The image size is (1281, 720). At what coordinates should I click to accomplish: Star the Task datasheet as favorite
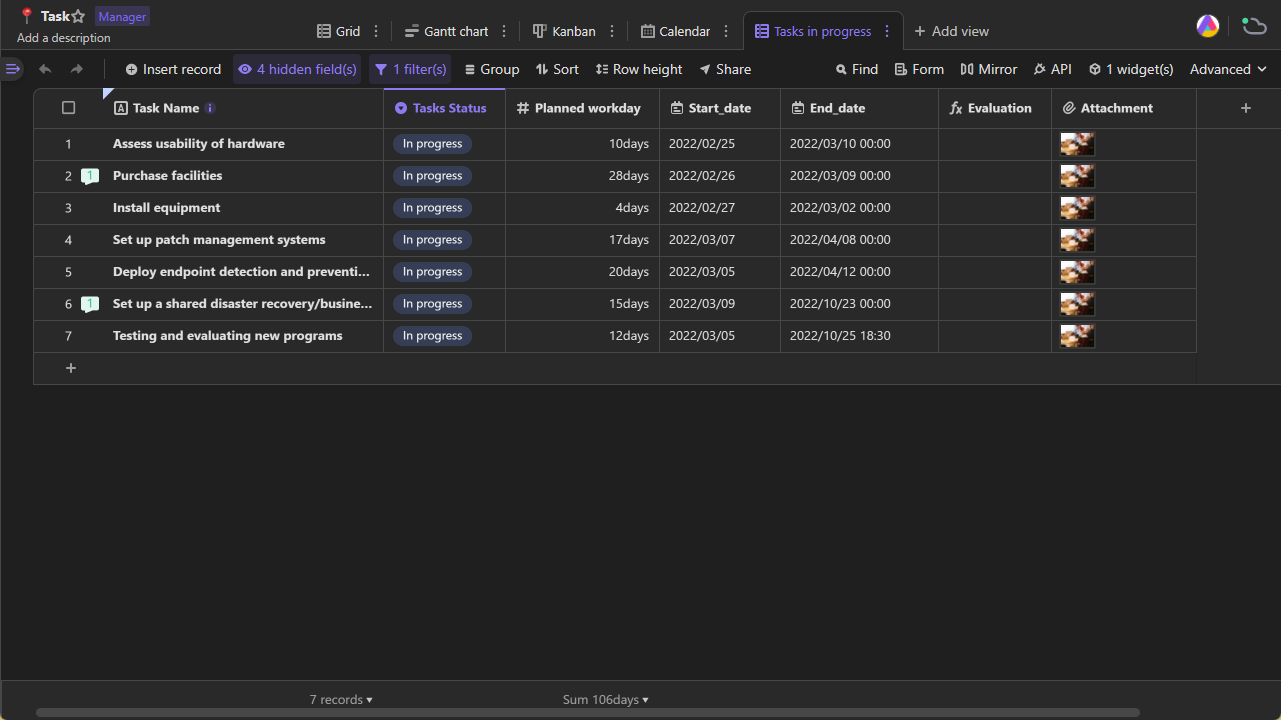[x=78, y=17]
